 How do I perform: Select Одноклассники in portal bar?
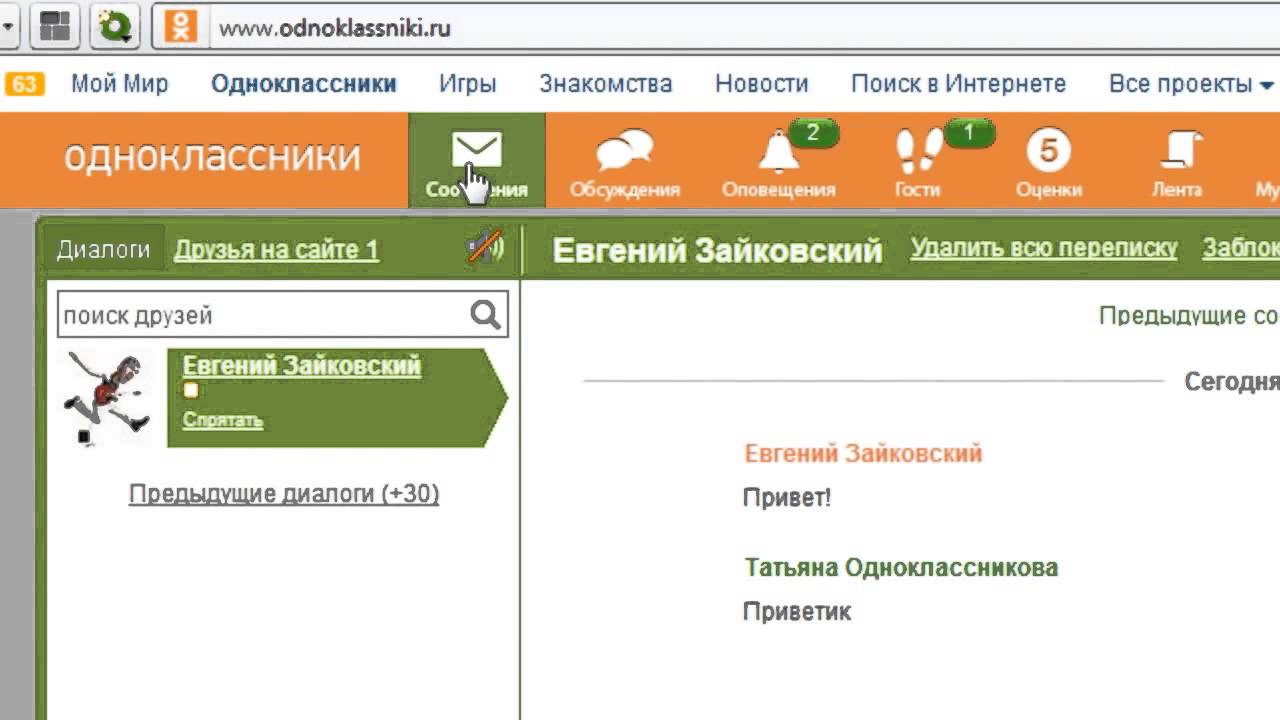[303, 84]
